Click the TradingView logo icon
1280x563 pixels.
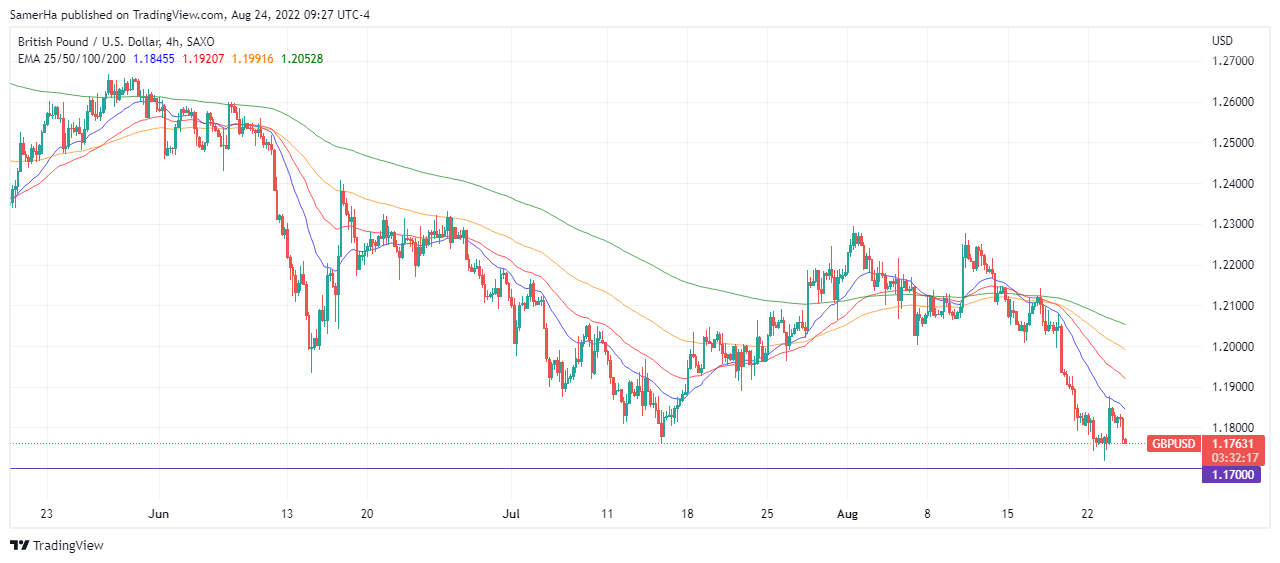coord(20,545)
